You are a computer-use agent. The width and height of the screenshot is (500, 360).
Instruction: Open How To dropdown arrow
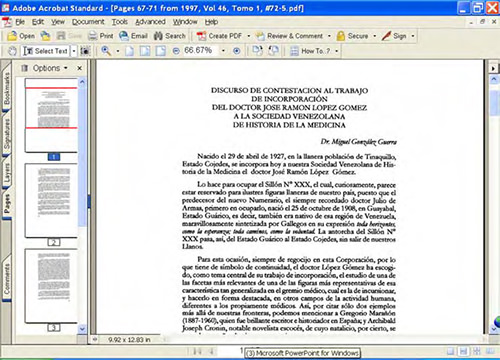tap(337, 51)
